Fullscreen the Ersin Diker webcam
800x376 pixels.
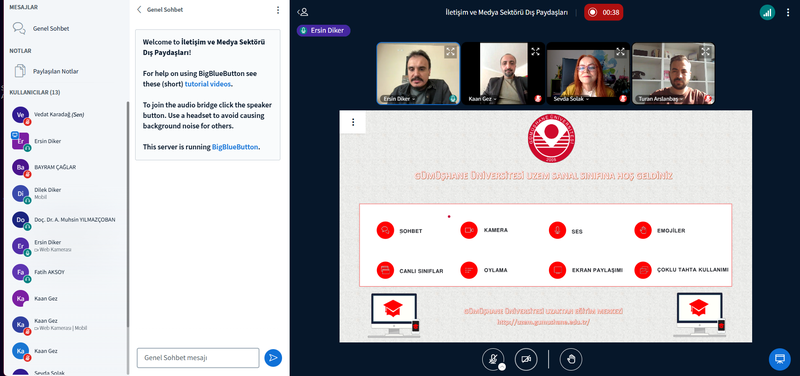tap(450, 52)
